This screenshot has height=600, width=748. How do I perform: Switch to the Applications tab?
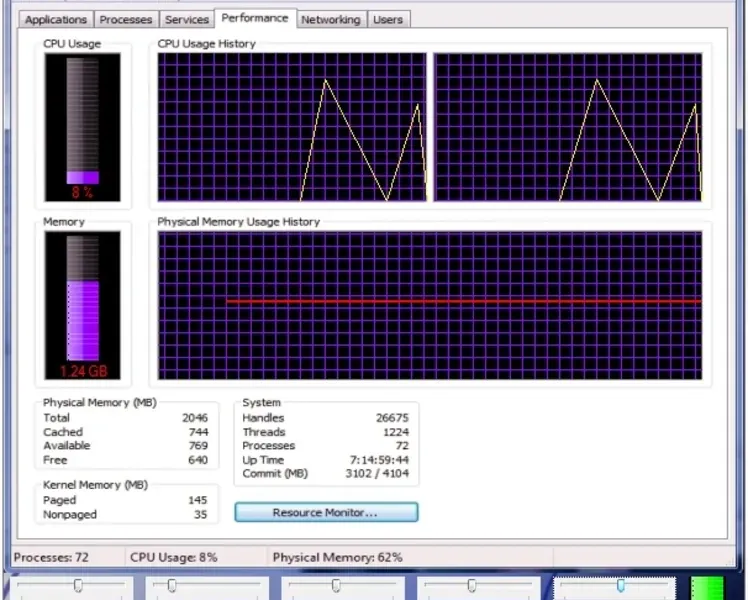tap(55, 19)
